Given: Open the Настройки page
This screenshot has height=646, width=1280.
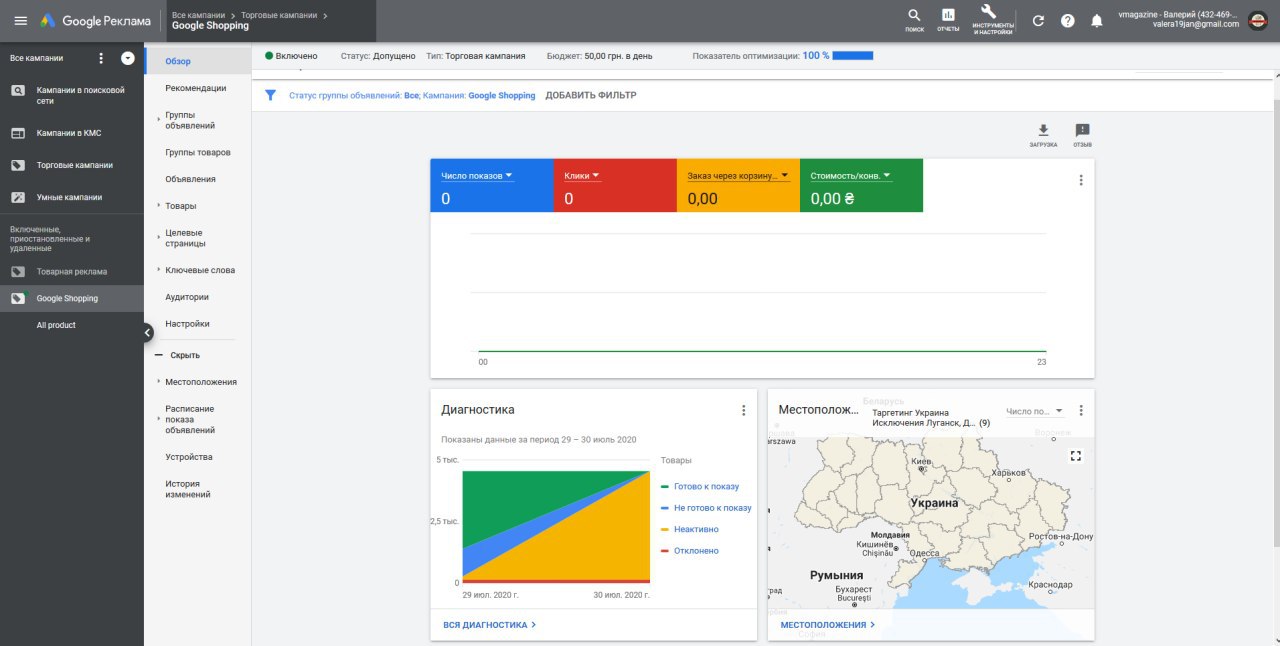Looking at the screenshot, I should click(x=188, y=324).
